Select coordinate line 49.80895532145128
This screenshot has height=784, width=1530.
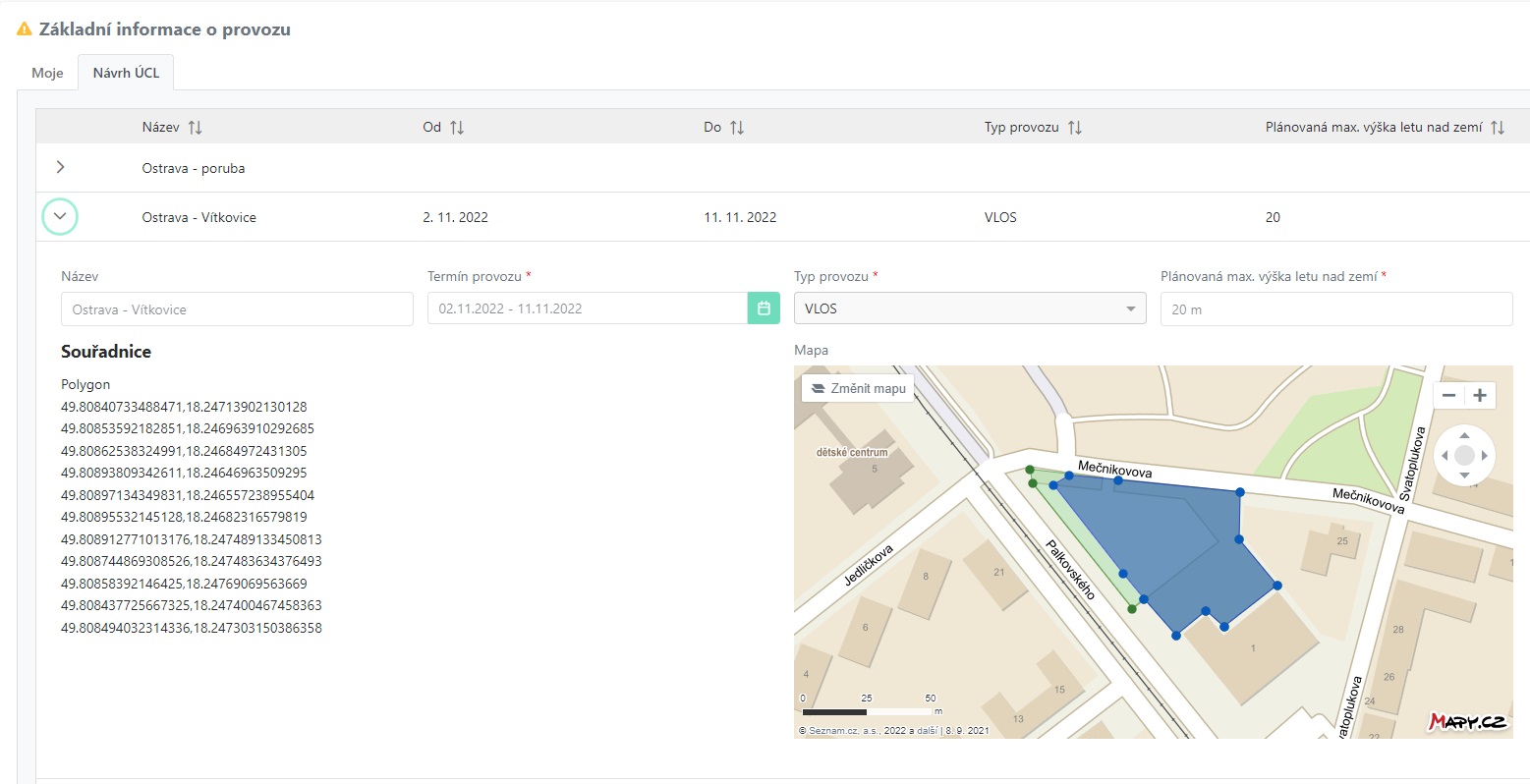(184, 517)
